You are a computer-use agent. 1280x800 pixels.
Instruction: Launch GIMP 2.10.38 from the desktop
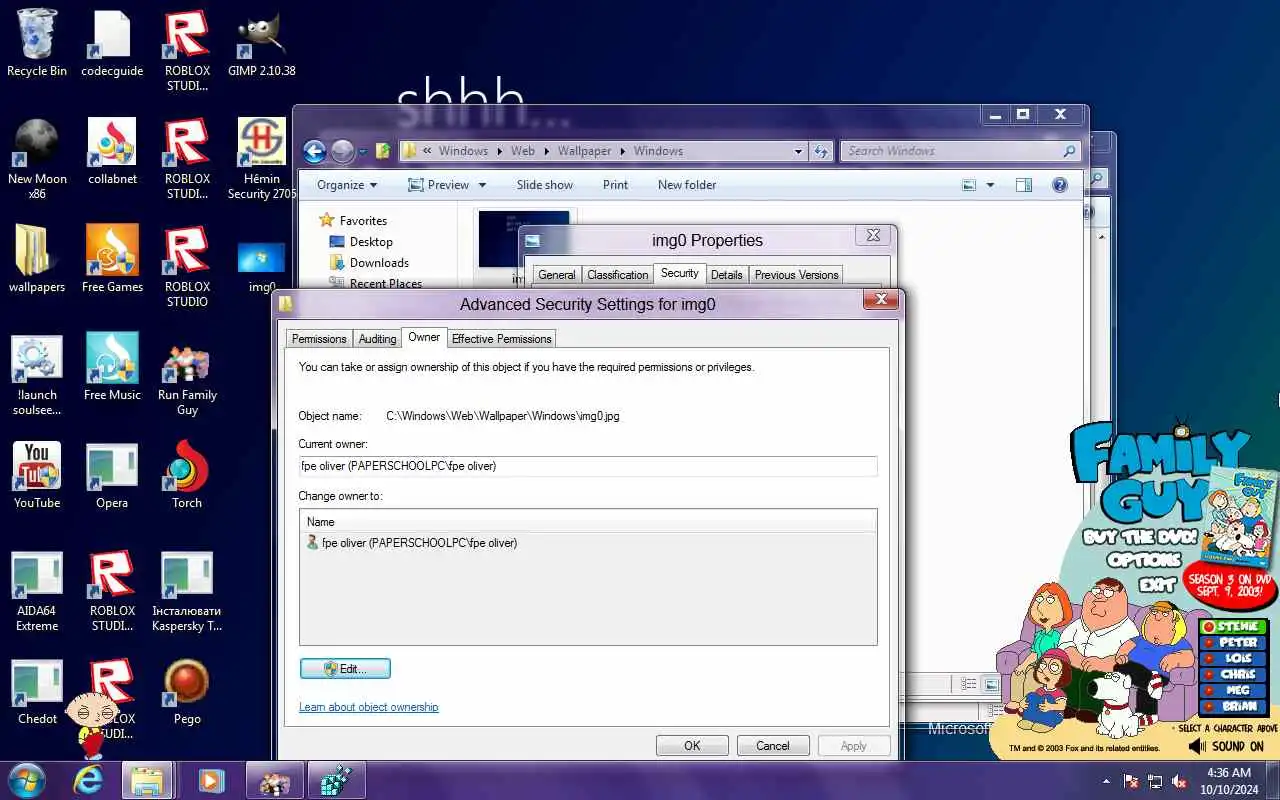pyautogui.click(x=262, y=43)
